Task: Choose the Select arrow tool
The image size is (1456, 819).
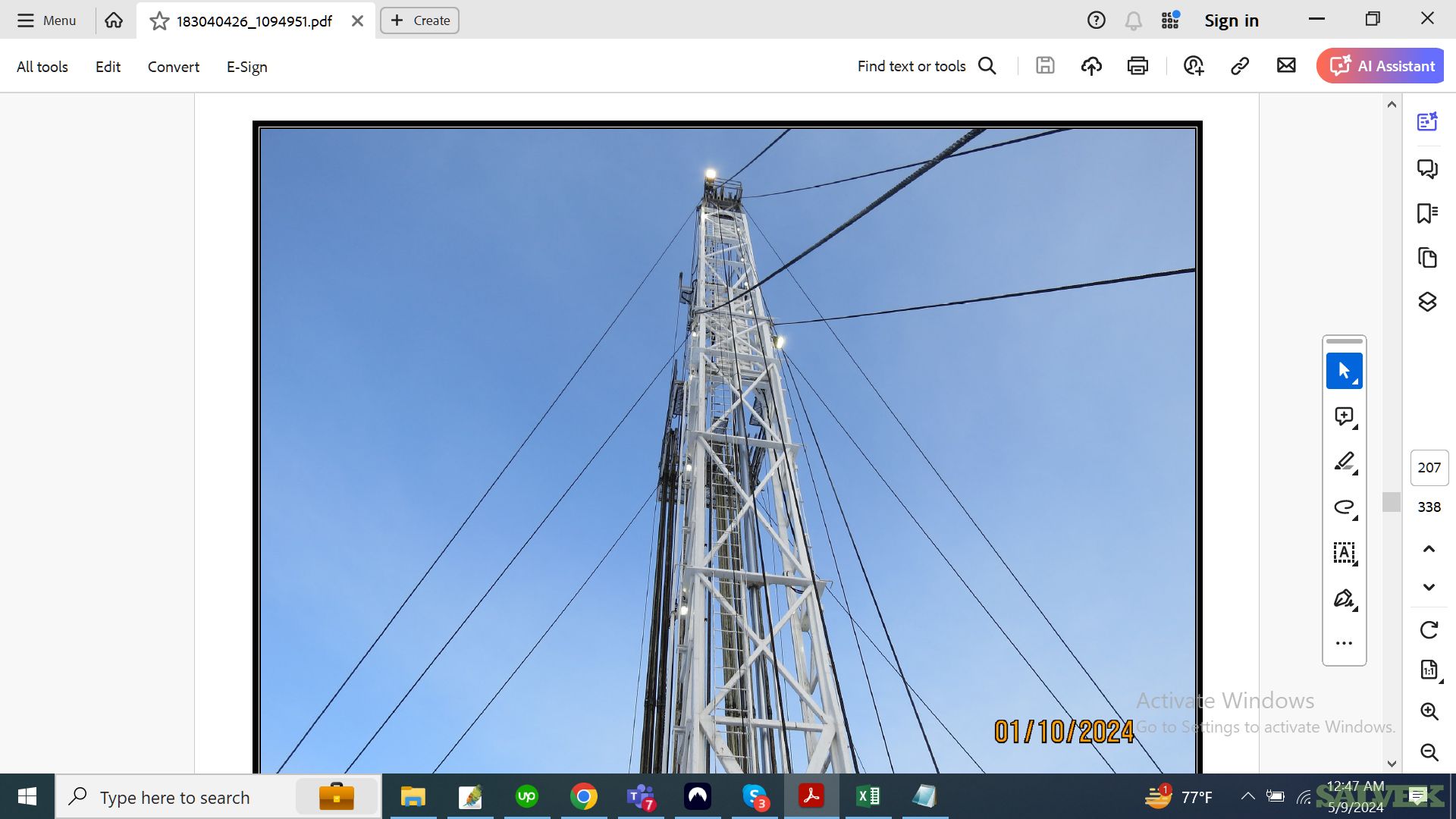Action: [1345, 371]
